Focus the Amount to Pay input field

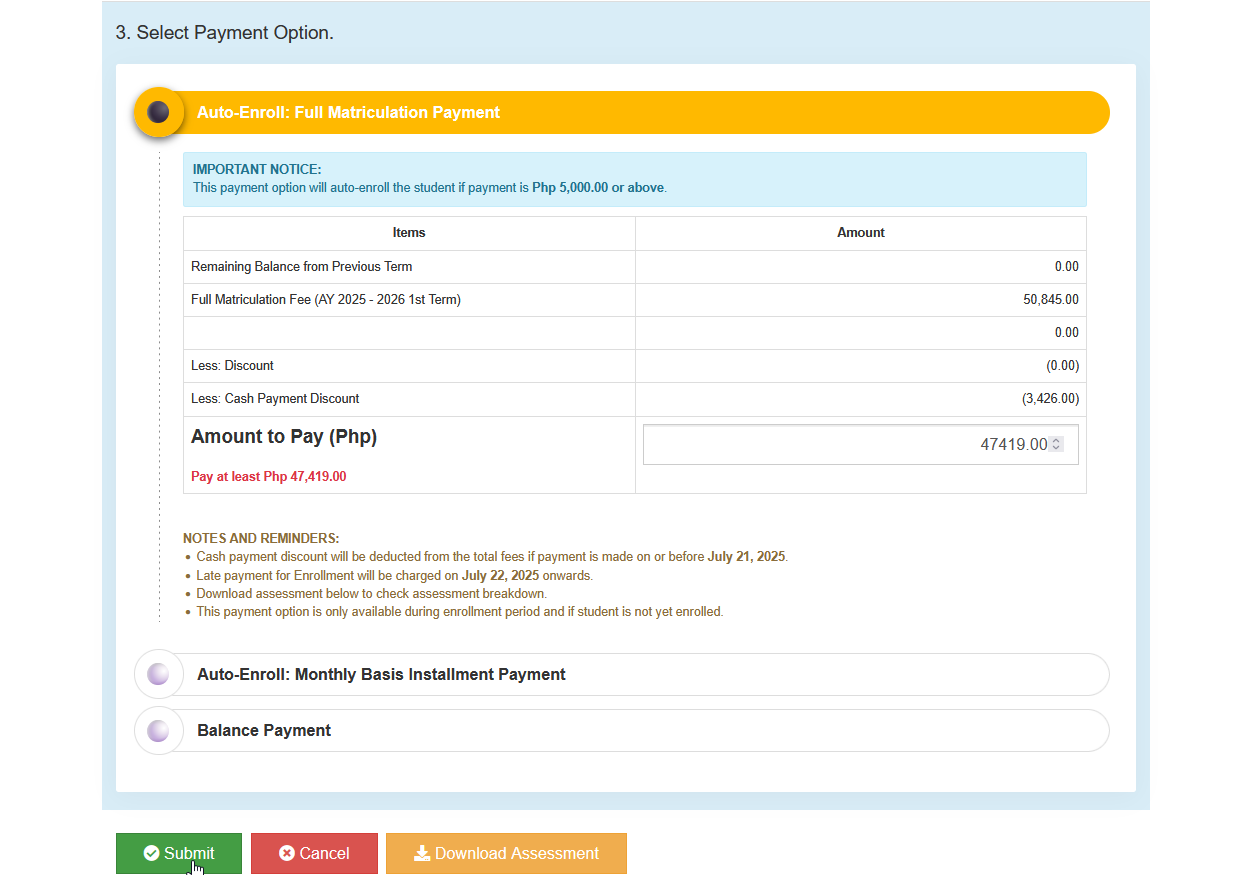(x=861, y=444)
